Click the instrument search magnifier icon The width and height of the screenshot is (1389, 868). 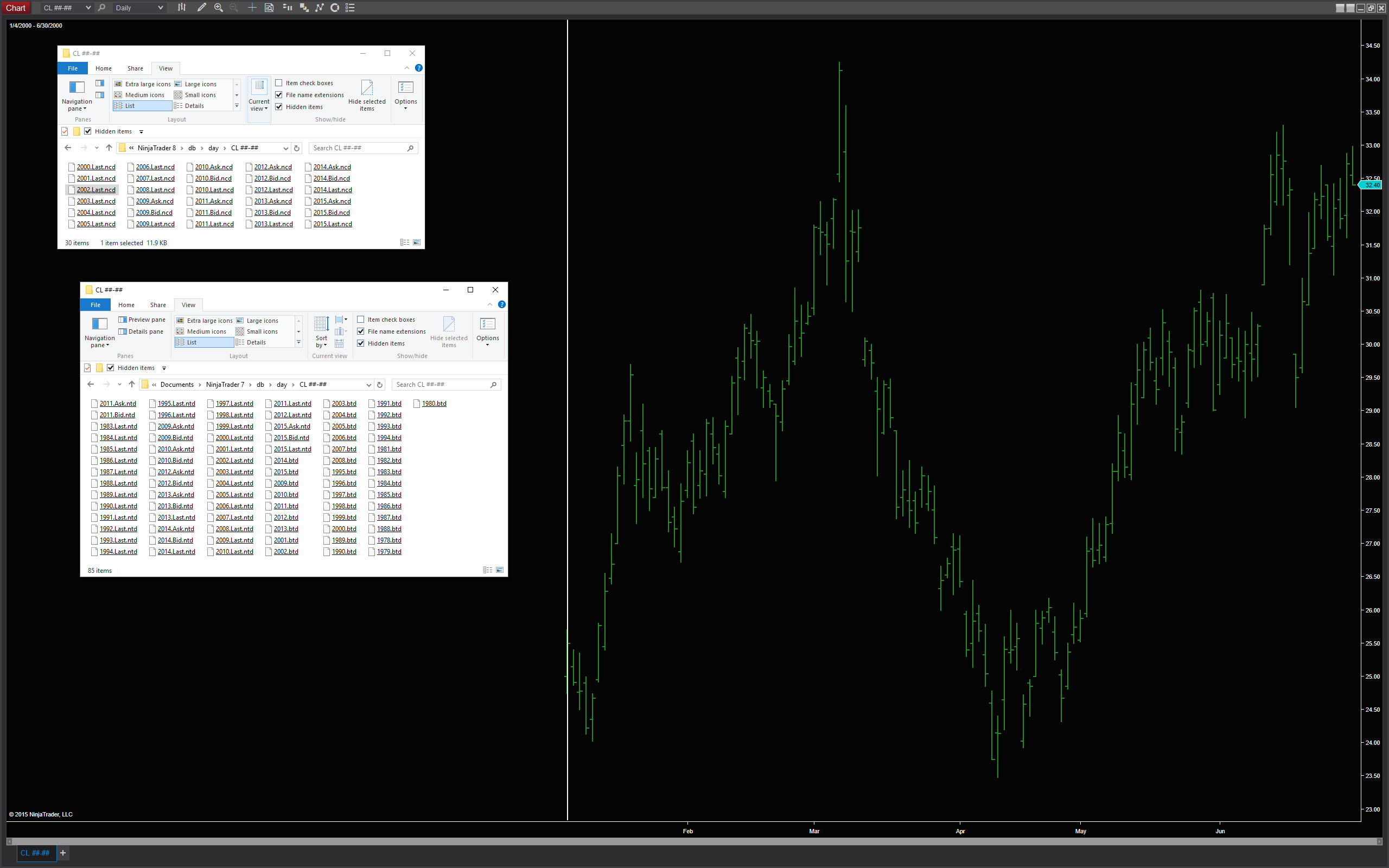point(101,8)
